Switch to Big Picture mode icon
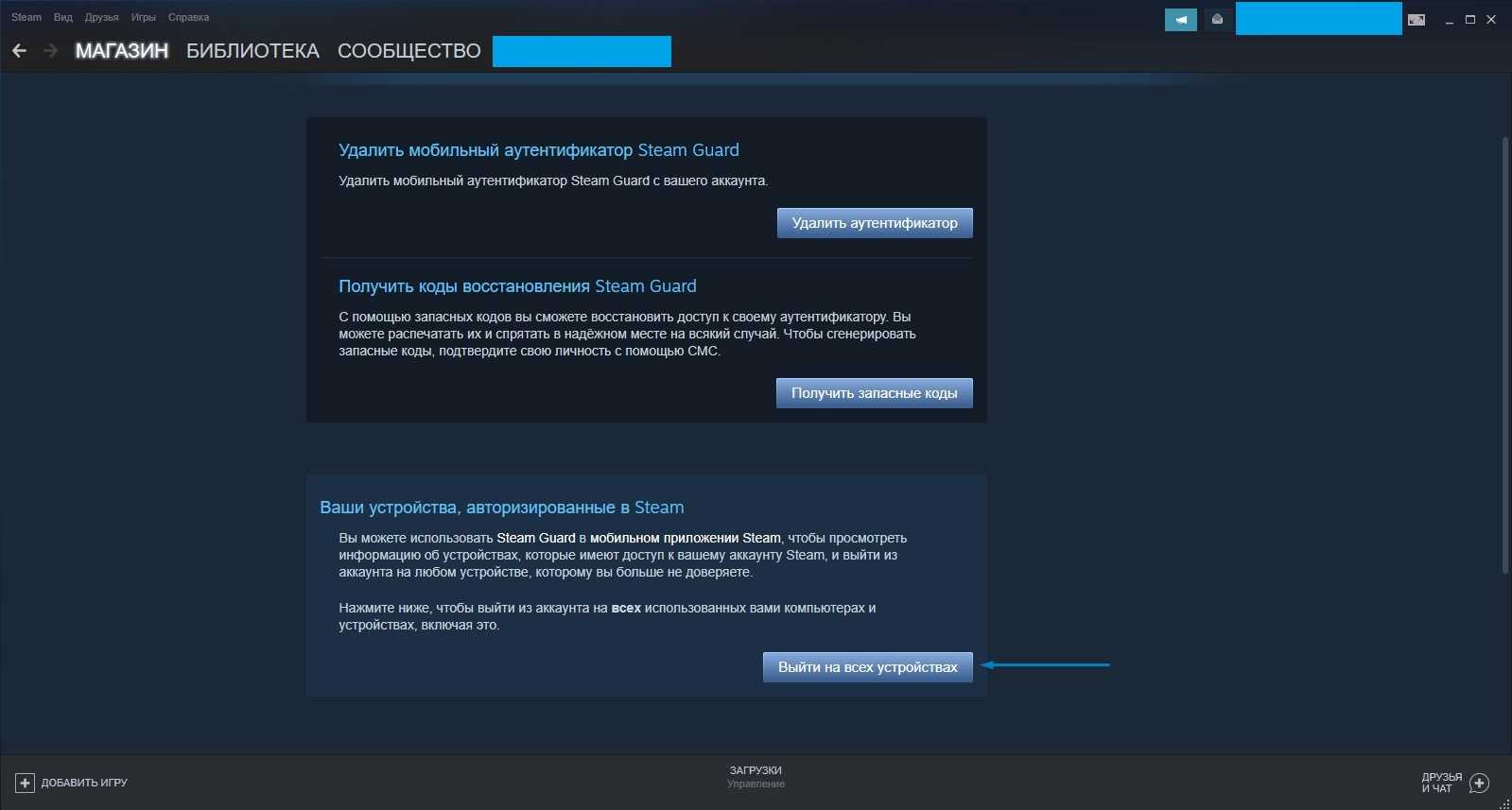 (1416, 19)
